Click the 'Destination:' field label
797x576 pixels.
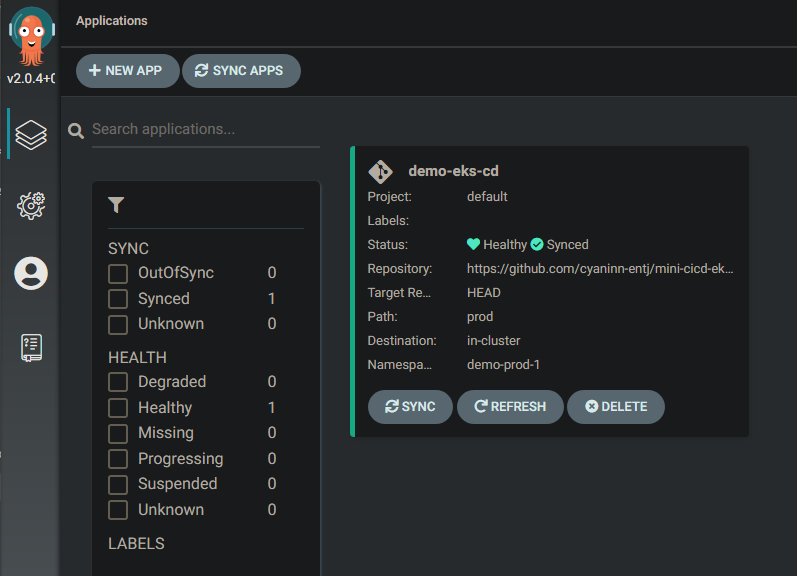(402, 341)
